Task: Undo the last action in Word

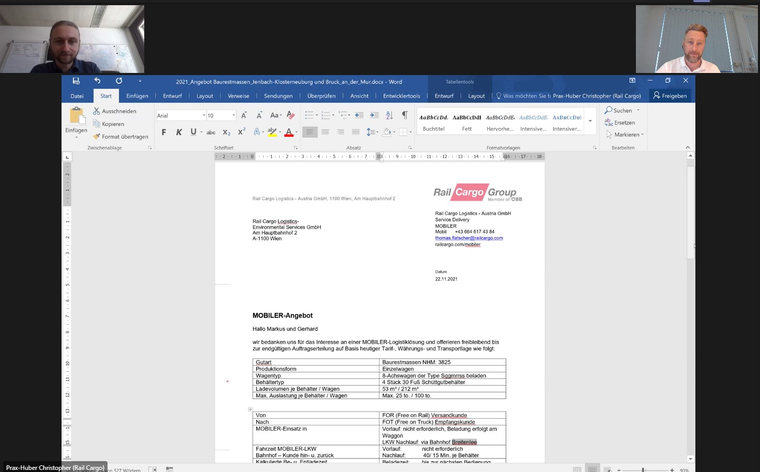Action: [x=97, y=81]
